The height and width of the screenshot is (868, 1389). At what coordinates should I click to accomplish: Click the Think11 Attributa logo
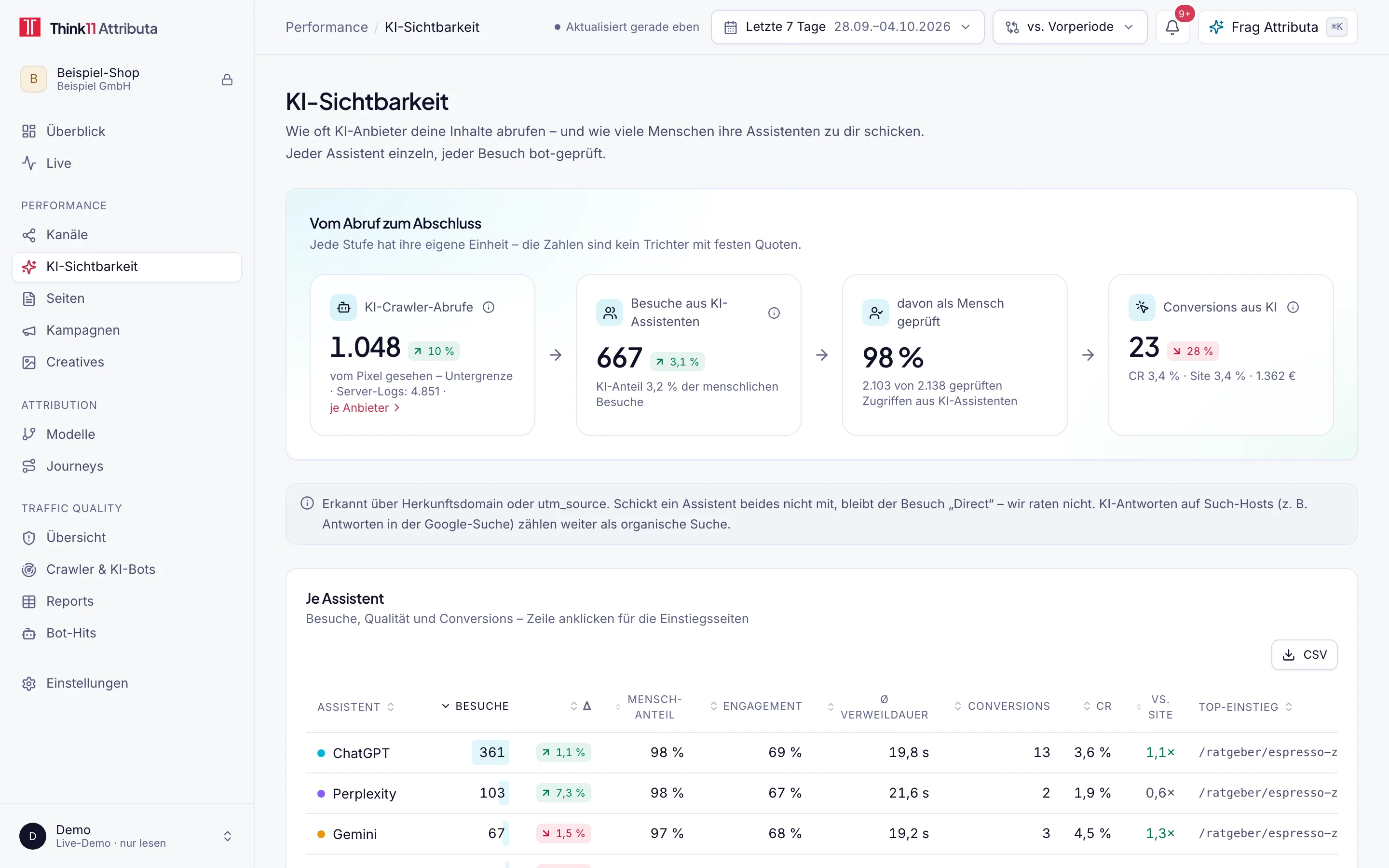(88, 27)
